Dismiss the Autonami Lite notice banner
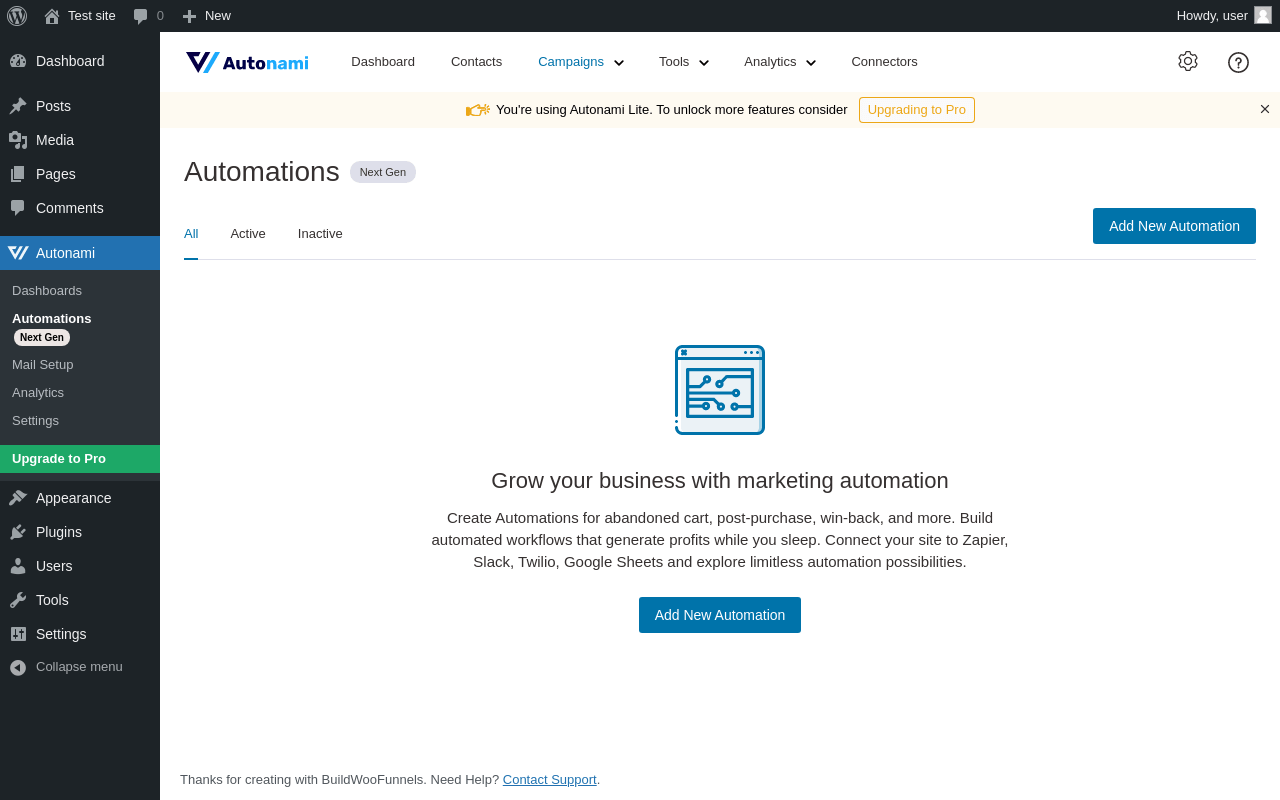The height and width of the screenshot is (800, 1280). (1265, 109)
